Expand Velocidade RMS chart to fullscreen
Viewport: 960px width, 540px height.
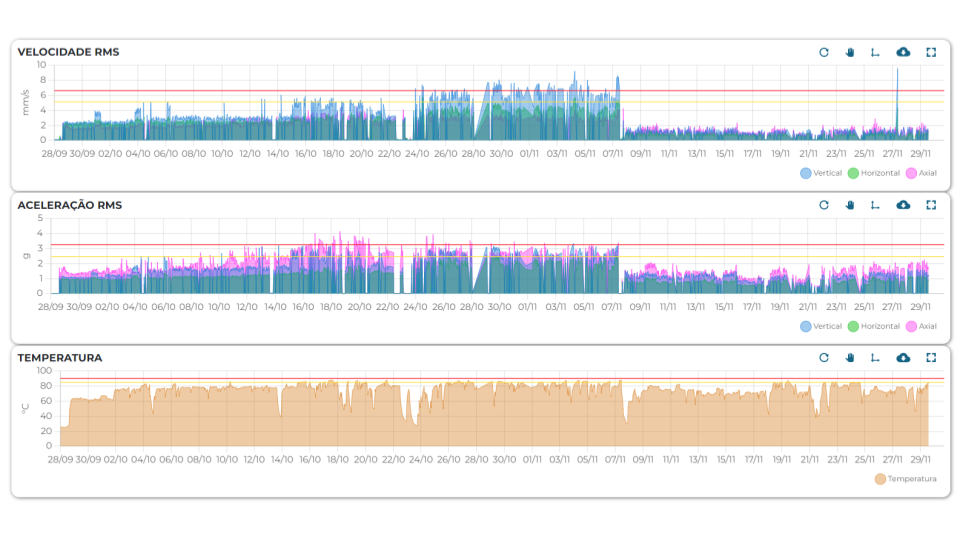click(931, 53)
